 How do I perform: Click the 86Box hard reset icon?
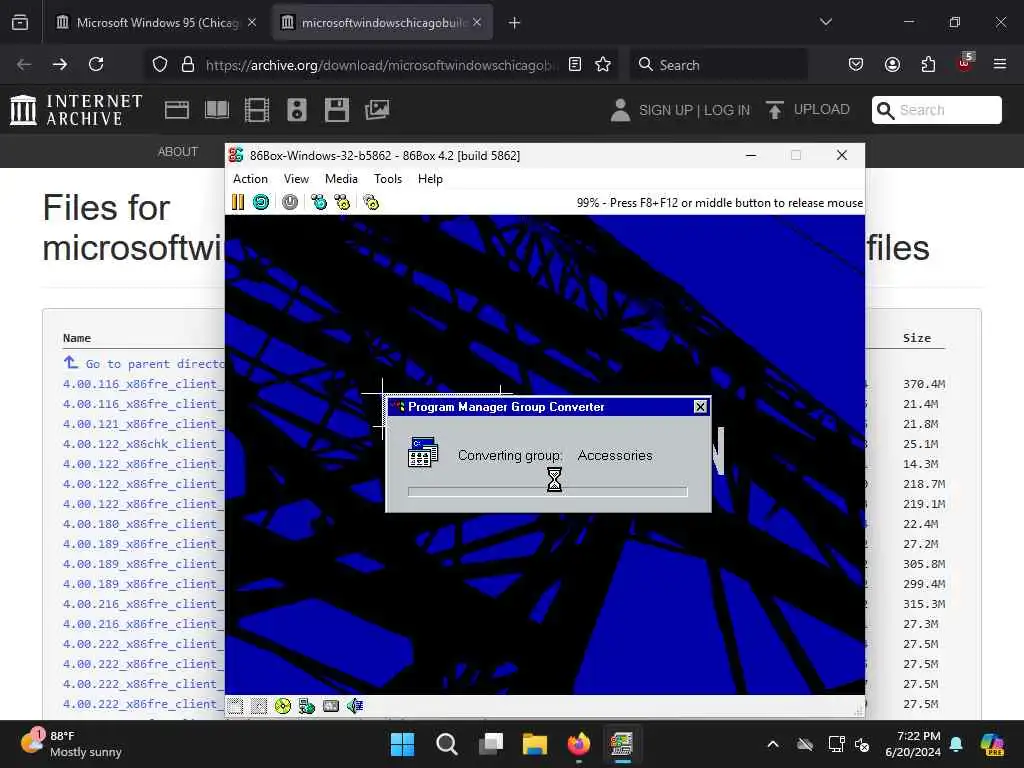(x=261, y=202)
